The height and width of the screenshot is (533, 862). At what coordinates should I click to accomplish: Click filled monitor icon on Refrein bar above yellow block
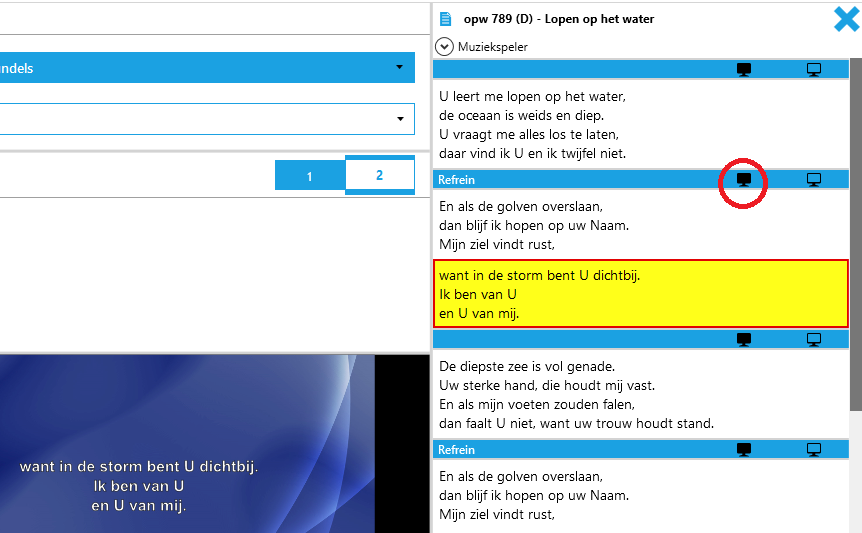click(743, 180)
